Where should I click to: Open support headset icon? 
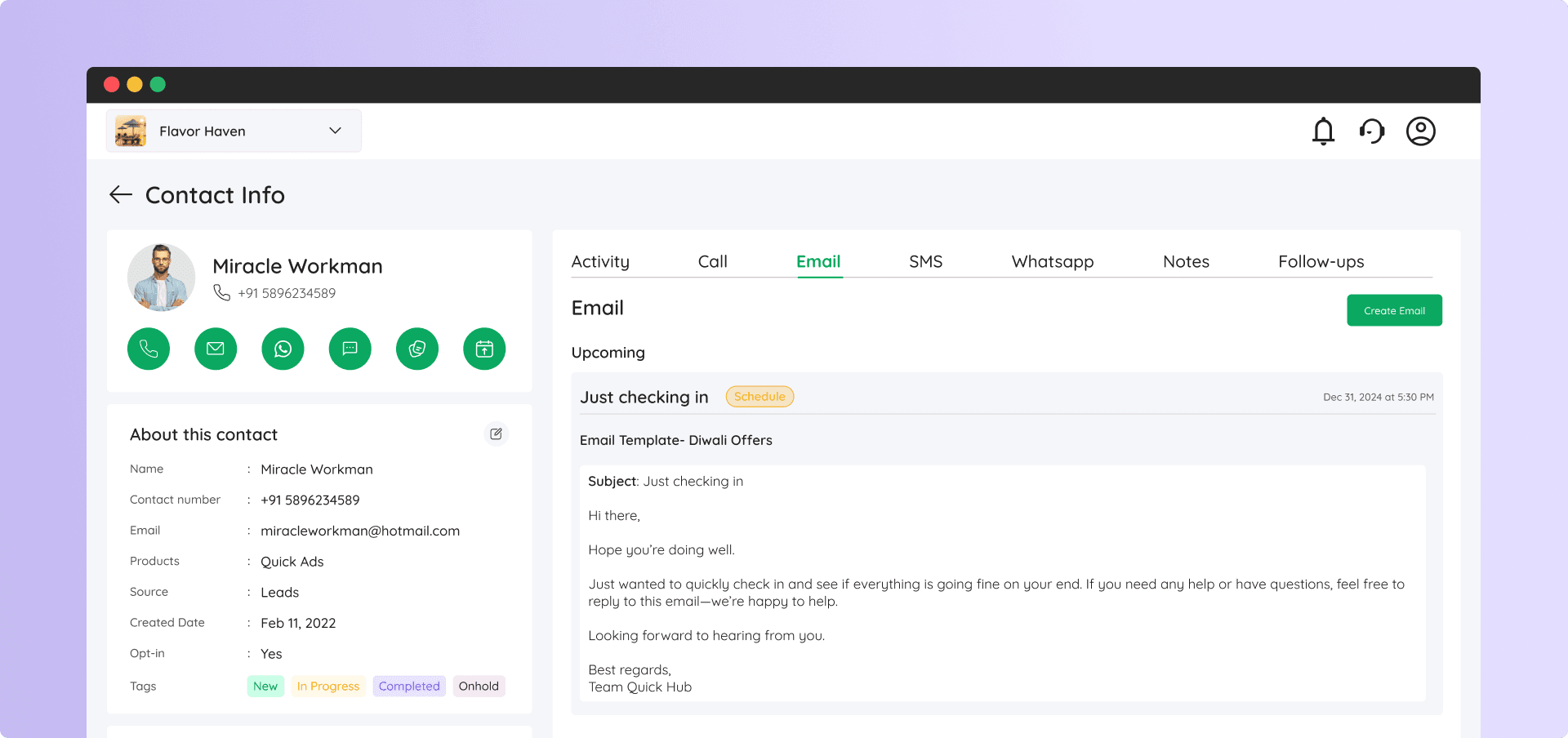pos(1372,131)
